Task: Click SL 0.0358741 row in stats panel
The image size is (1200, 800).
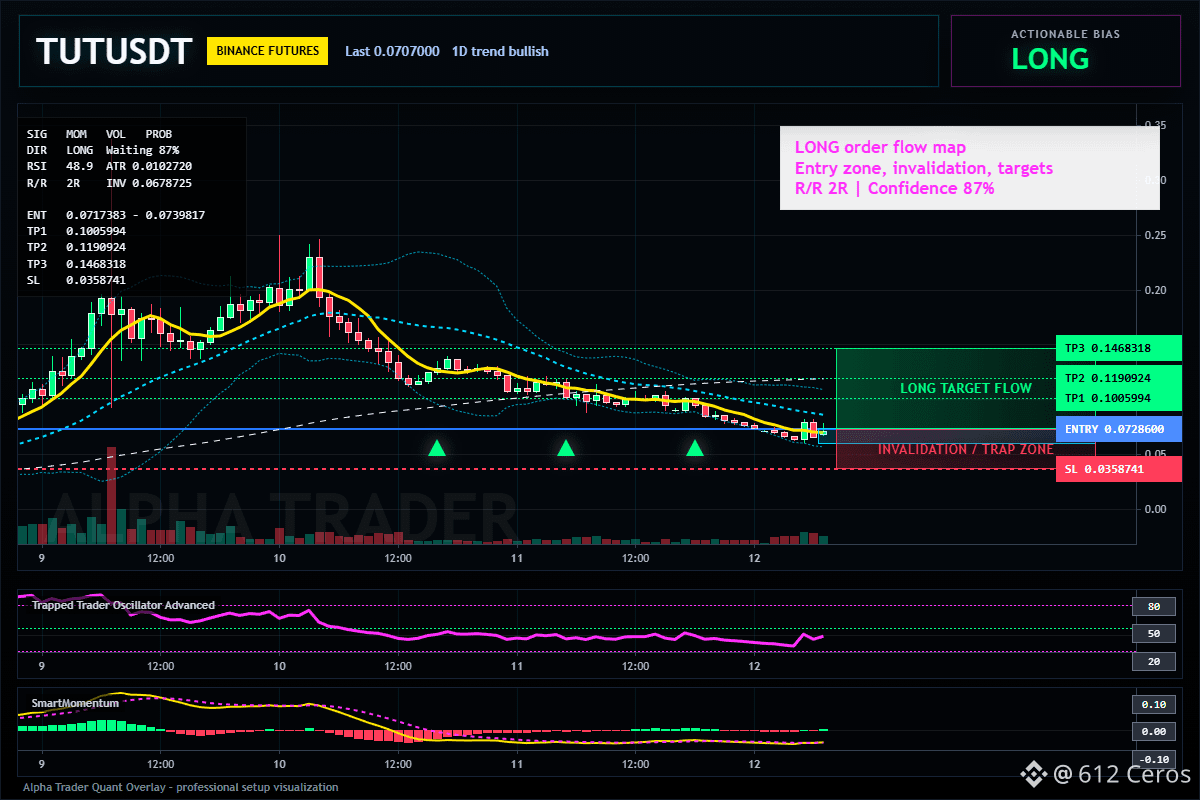Action: coord(76,280)
